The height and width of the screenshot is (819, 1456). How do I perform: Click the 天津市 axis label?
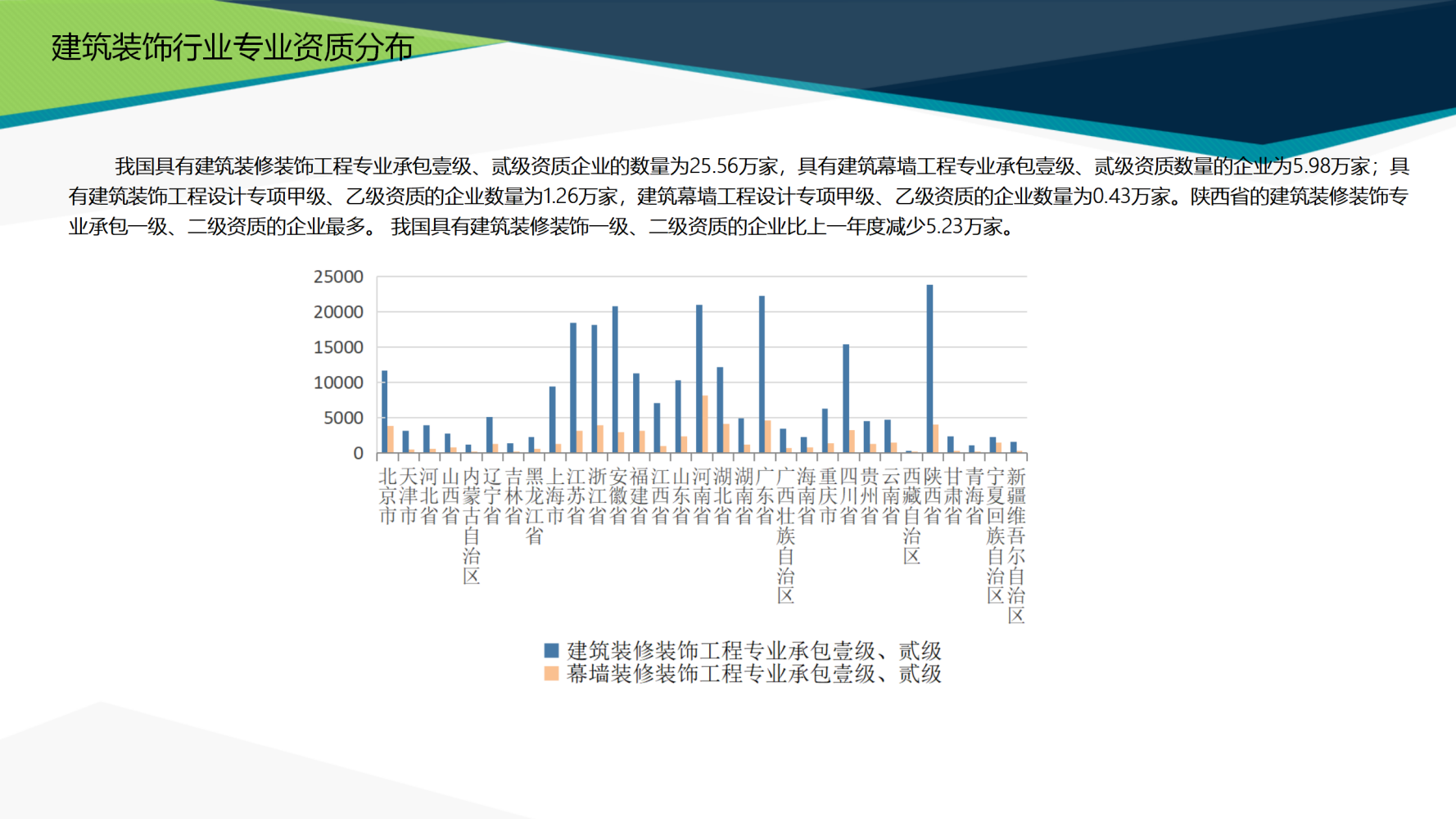pyautogui.click(x=409, y=495)
